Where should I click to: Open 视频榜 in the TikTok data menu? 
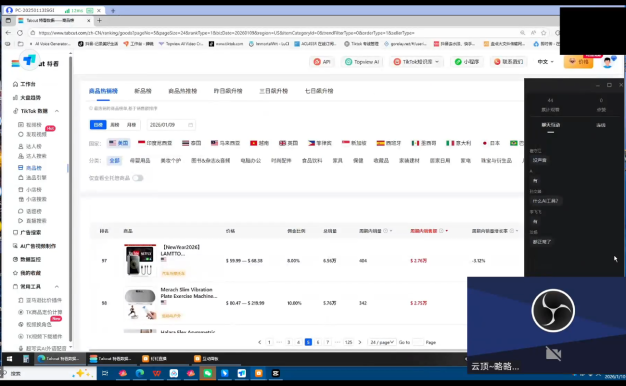34,125
